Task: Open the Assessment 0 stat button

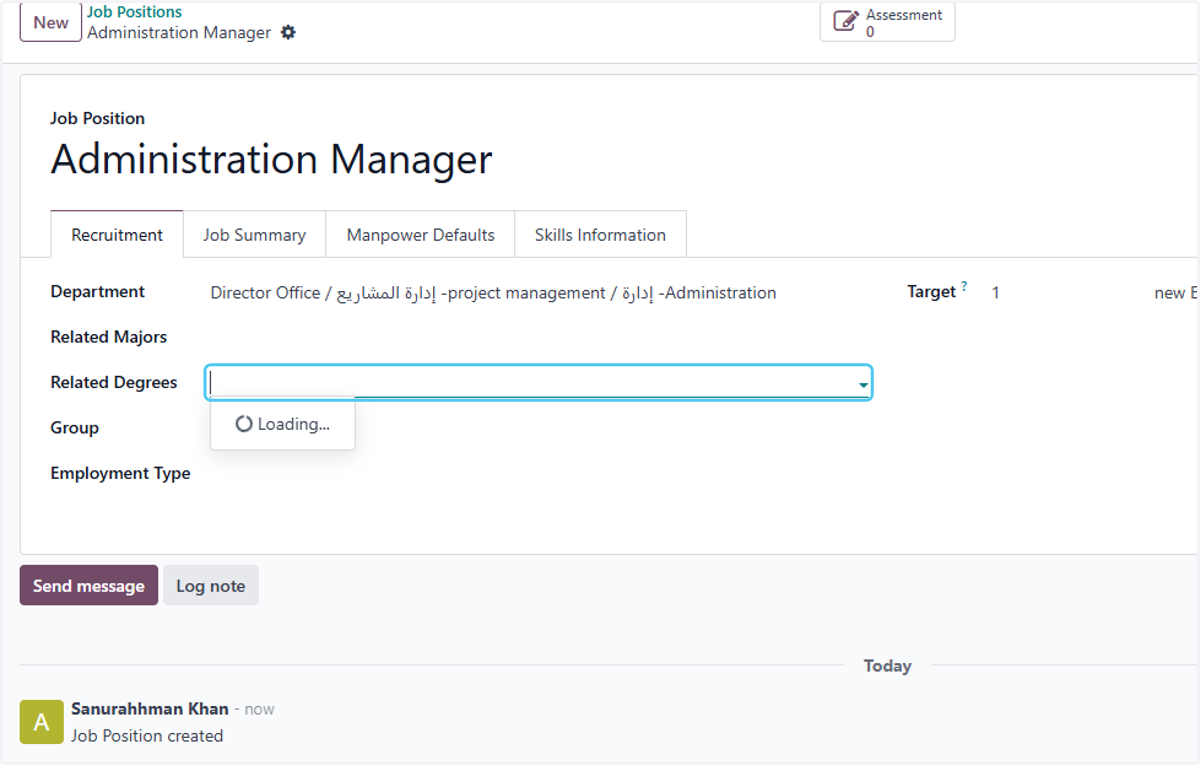Action: click(887, 22)
